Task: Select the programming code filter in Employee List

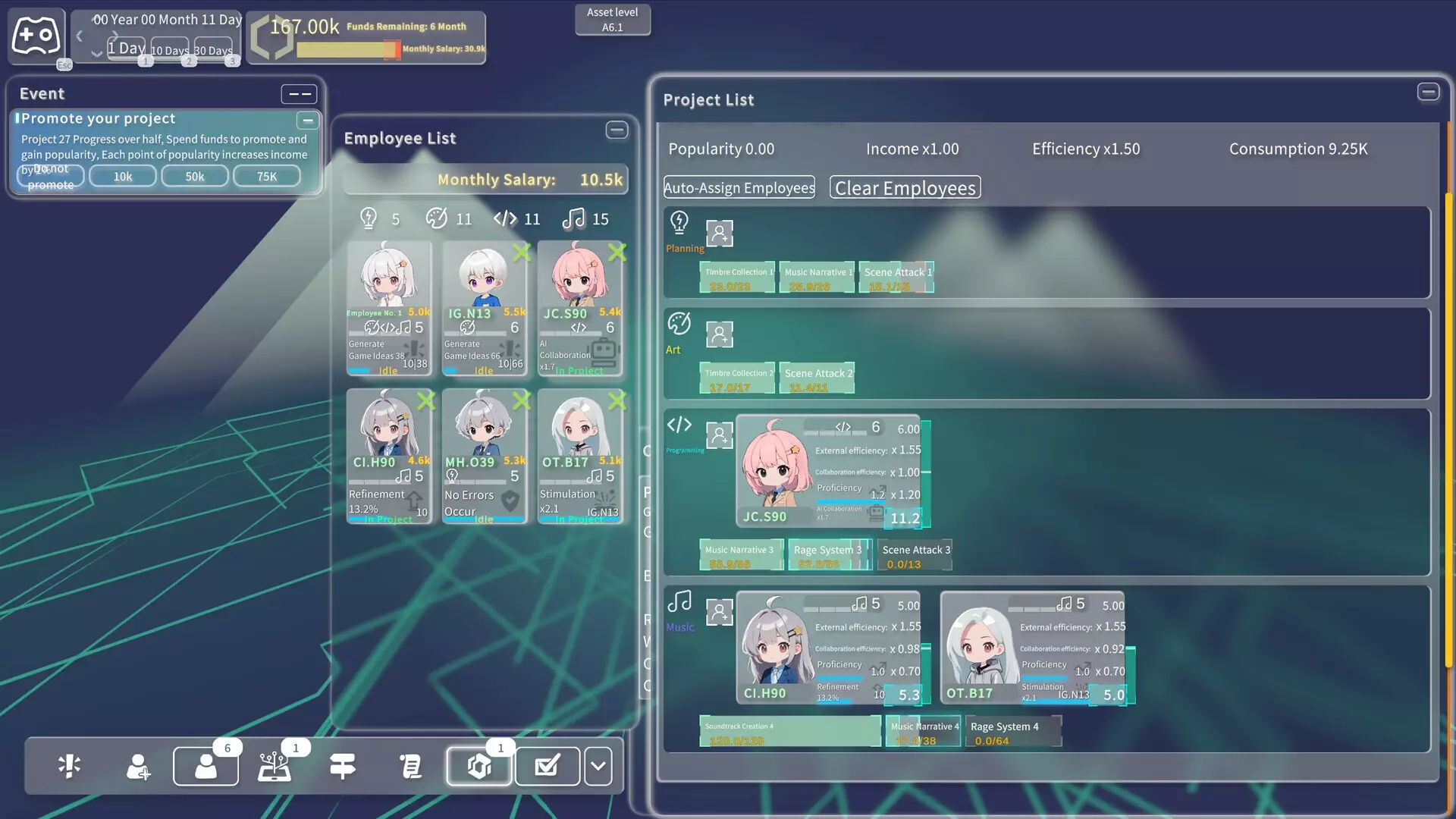Action: coord(506,219)
